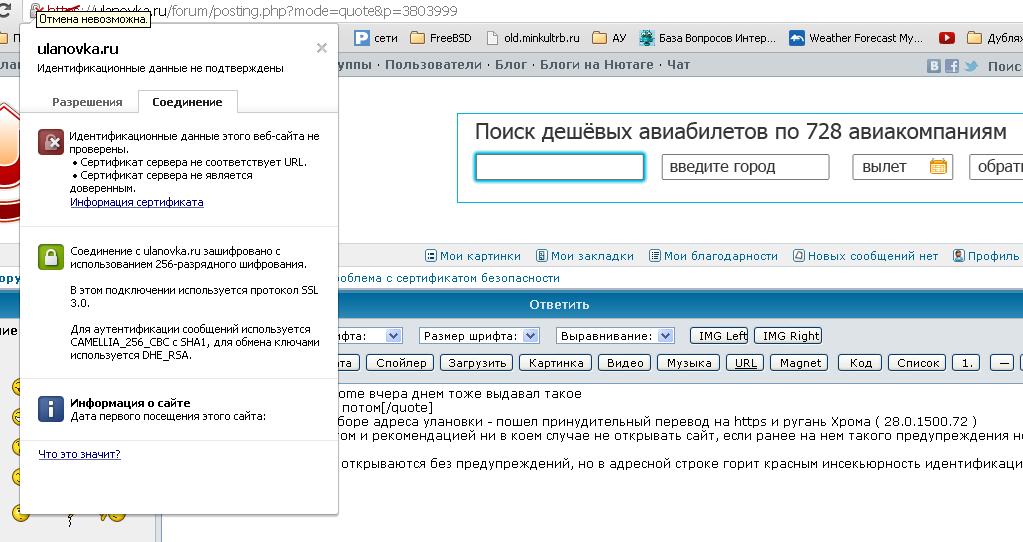Click the Magnet button
Image resolution: width=1023 pixels, height=542 pixels.
coord(800,363)
